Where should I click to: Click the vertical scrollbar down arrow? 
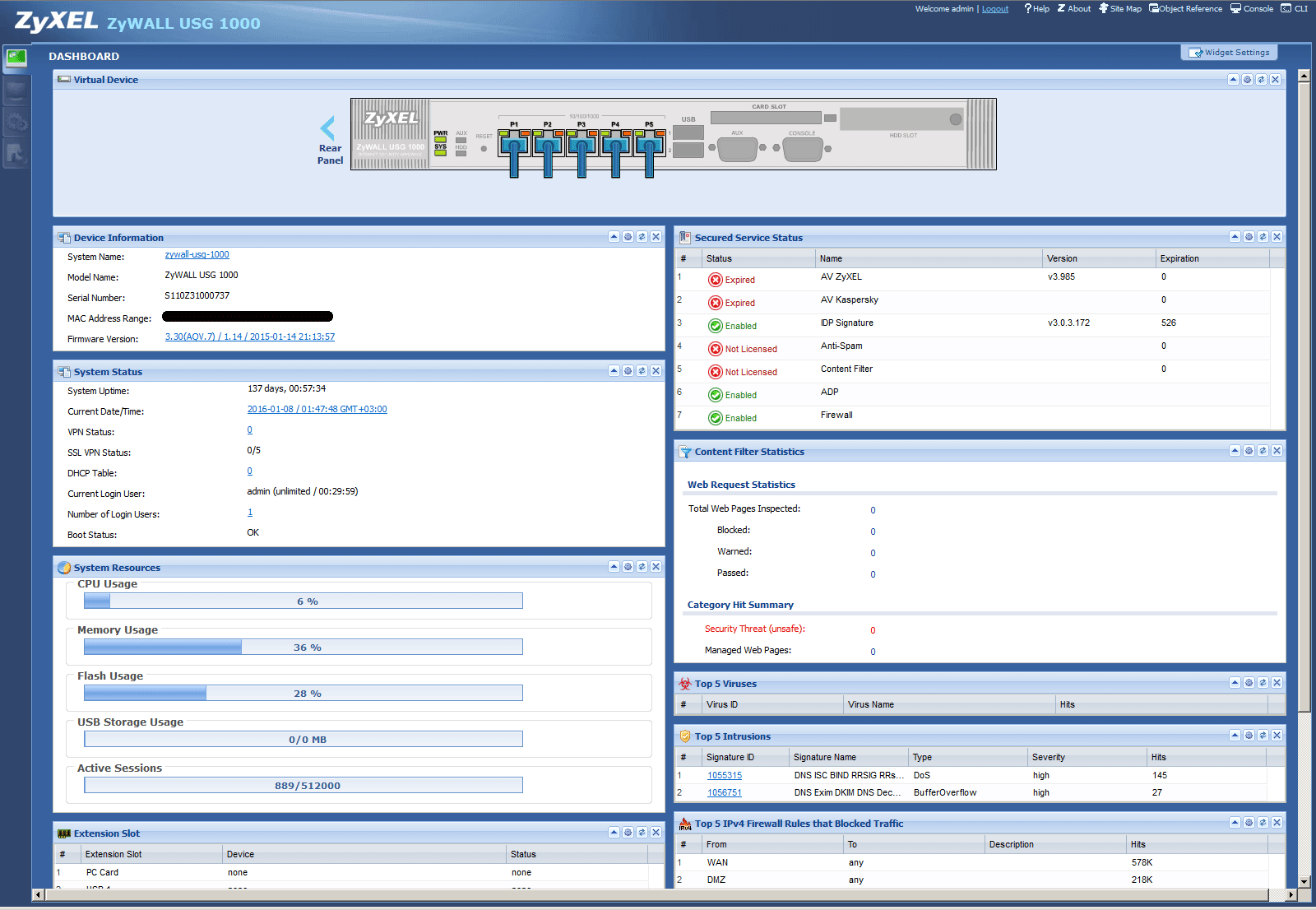(x=1304, y=882)
